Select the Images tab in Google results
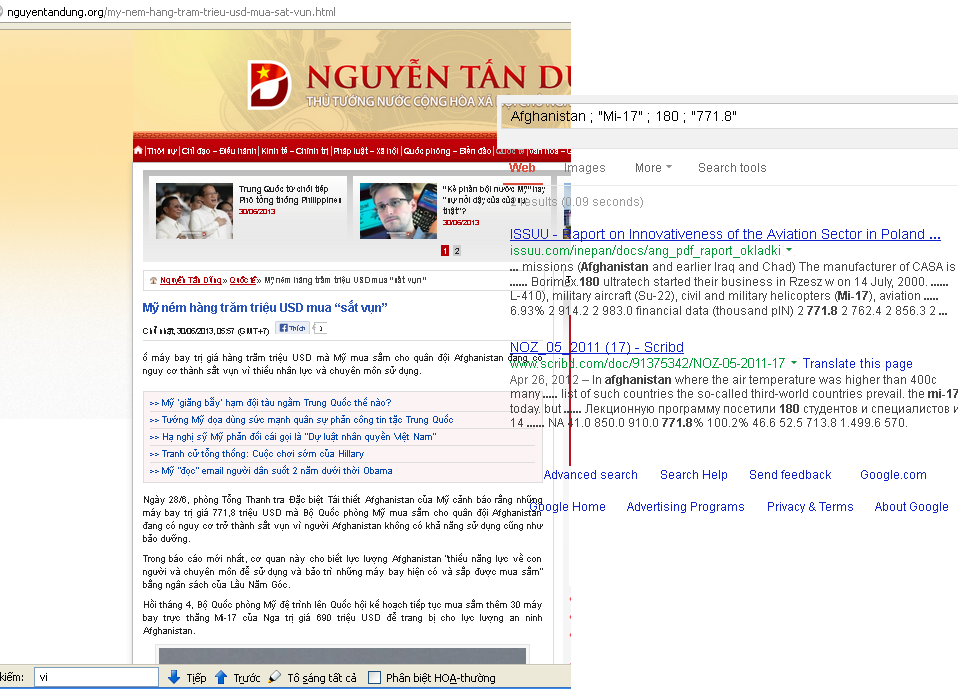Image resolution: width=962 pixels, height=689 pixels. point(585,167)
